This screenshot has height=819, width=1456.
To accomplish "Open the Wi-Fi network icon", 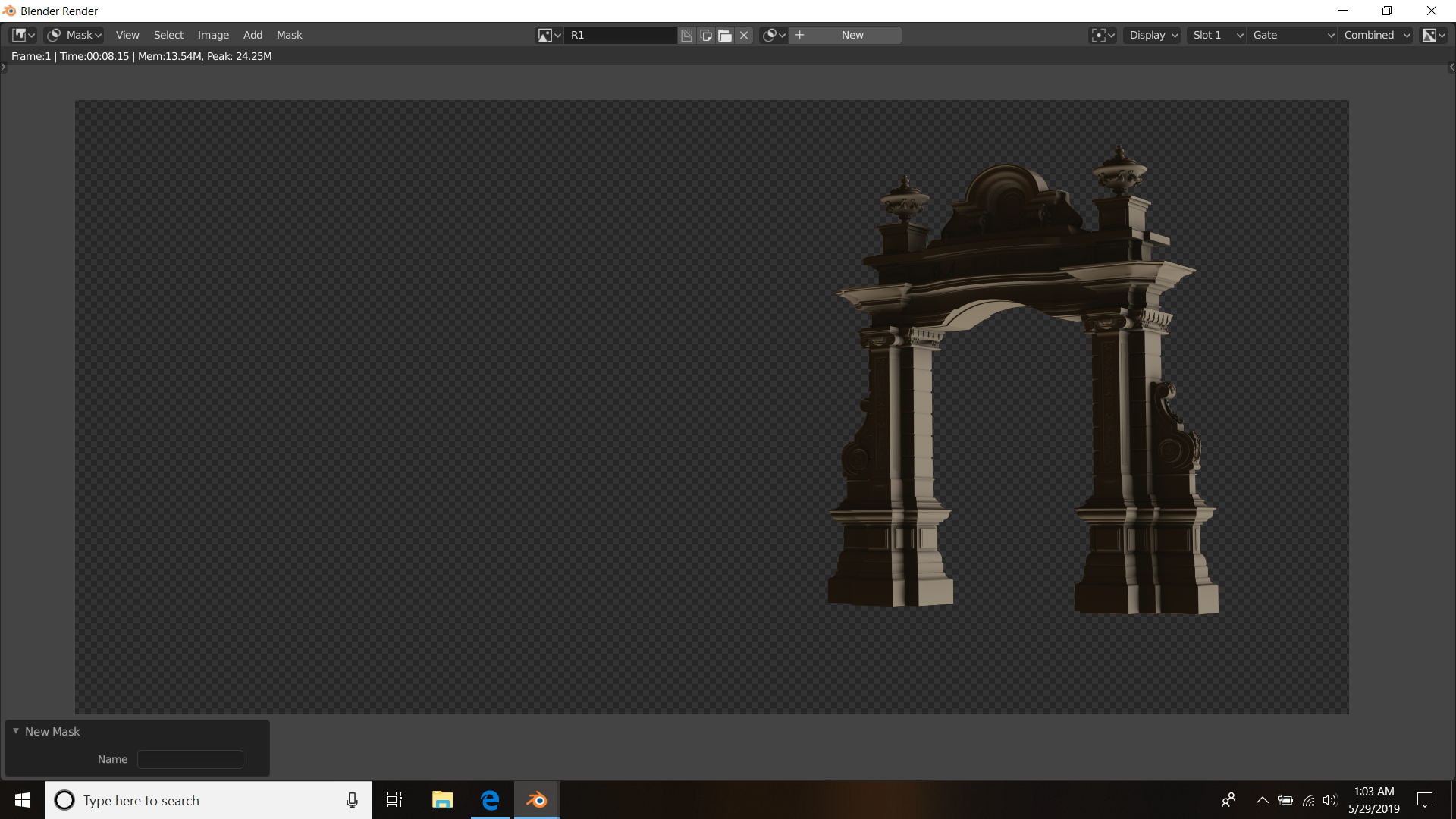I will (x=1309, y=800).
